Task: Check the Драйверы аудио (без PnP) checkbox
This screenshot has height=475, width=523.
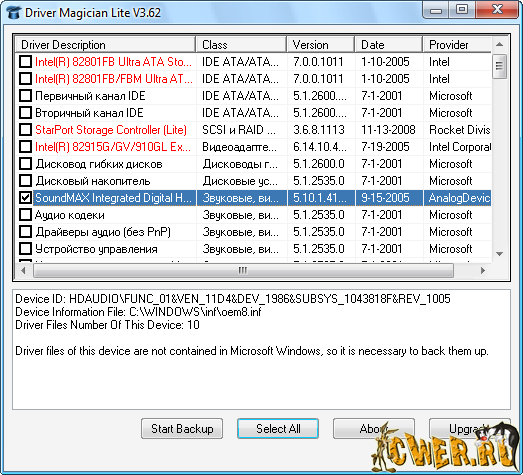Action: click(25, 232)
